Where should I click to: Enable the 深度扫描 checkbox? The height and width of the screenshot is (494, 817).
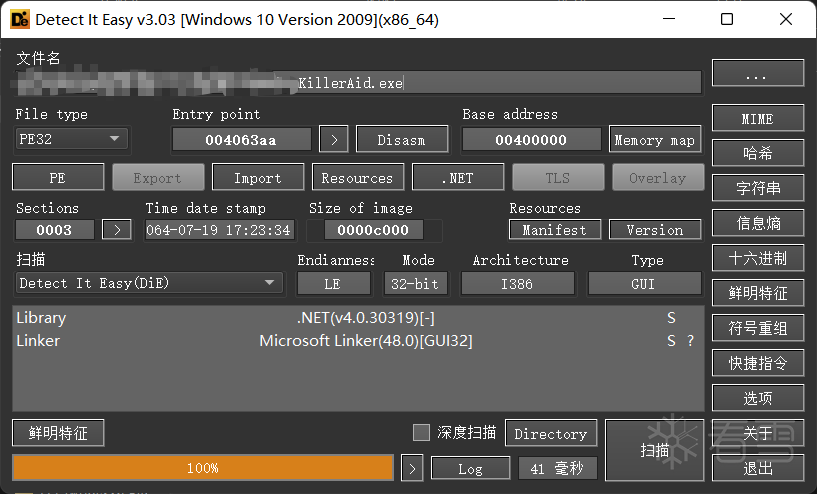(421, 433)
